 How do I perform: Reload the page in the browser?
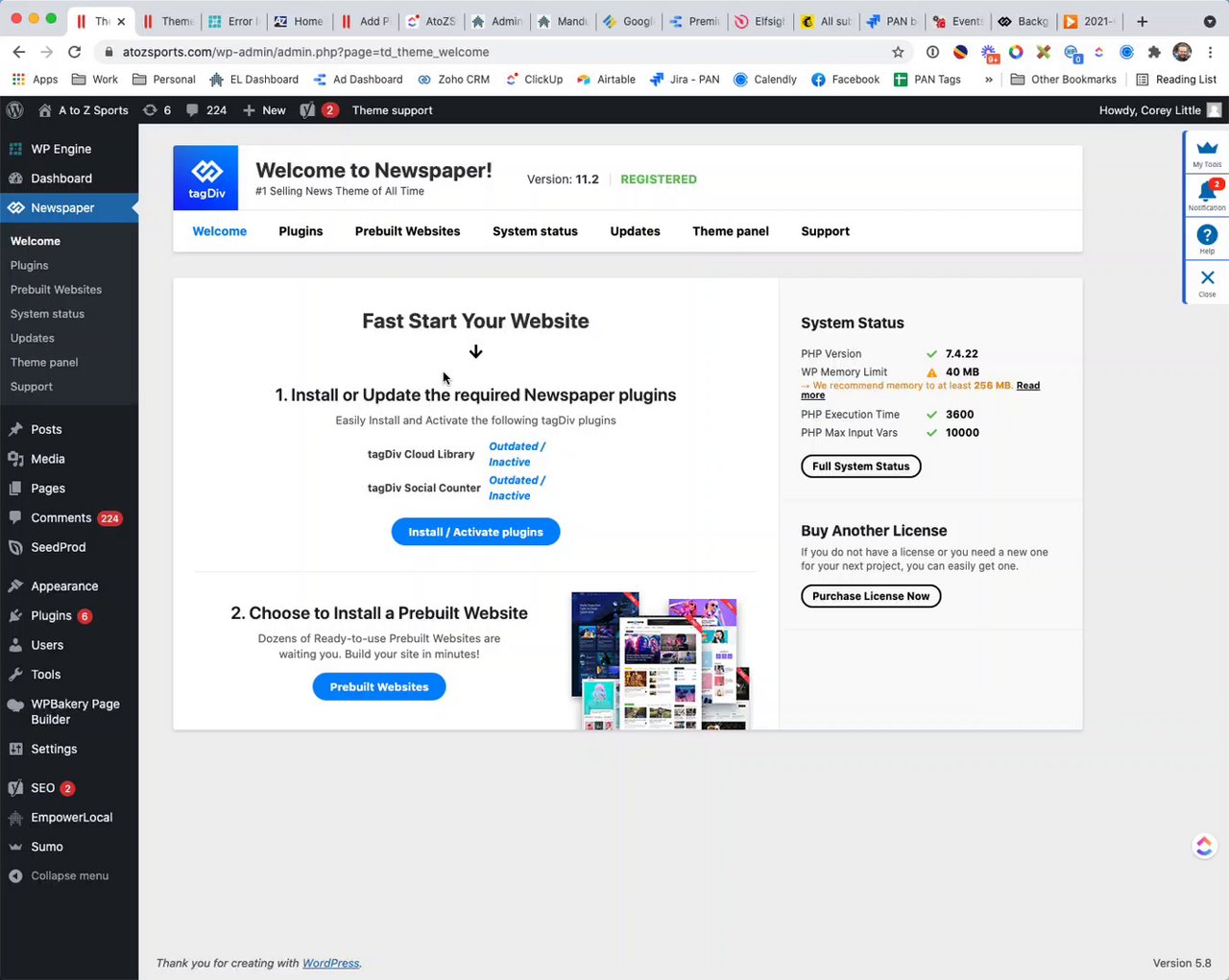[x=75, y=52]
